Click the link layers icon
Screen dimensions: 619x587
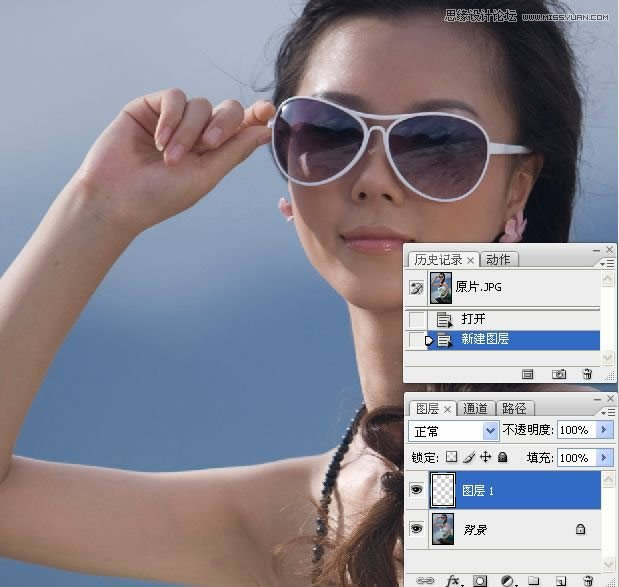[x=425, y=579]
